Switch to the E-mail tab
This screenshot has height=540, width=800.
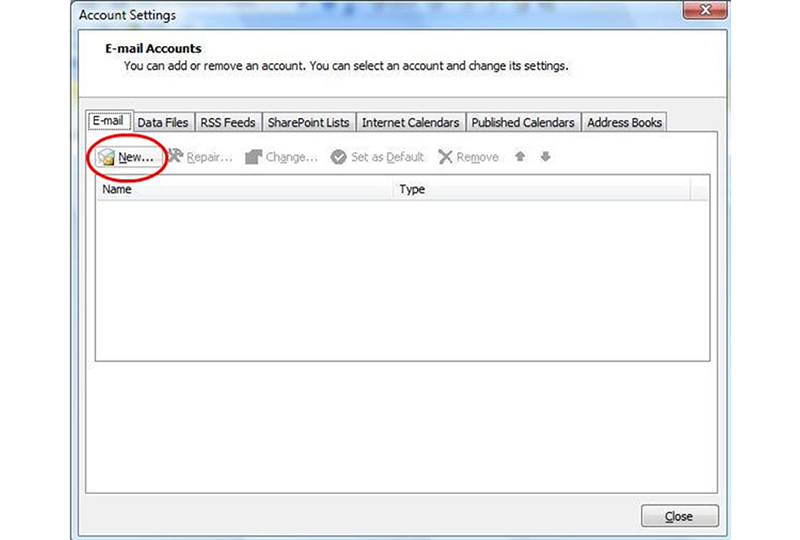[108, 122]
